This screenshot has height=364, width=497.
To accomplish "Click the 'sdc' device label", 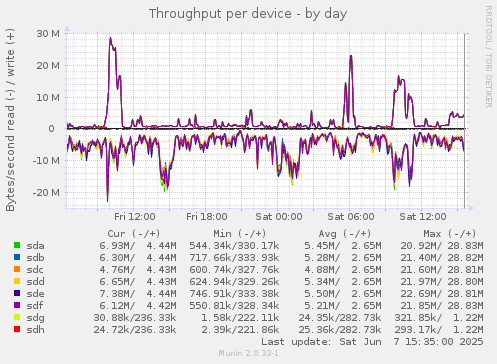I will pos(35,270).
